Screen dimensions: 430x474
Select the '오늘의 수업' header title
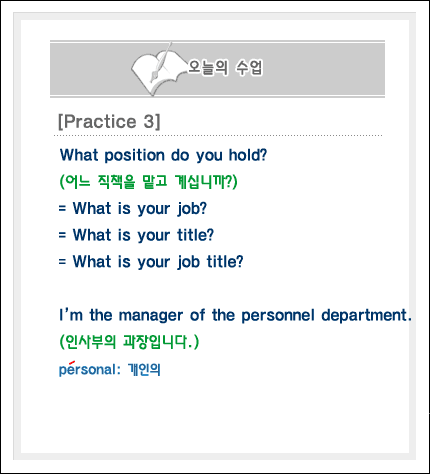tap(226, 68)
